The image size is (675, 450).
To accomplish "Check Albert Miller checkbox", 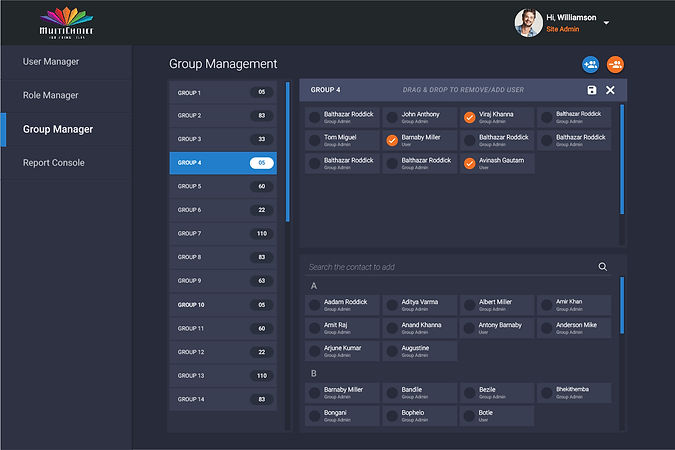I will coord(470,305).
